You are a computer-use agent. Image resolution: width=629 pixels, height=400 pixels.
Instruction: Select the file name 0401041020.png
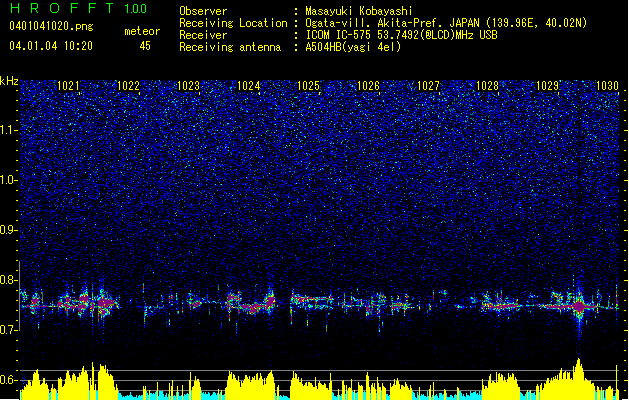(51, 26)
